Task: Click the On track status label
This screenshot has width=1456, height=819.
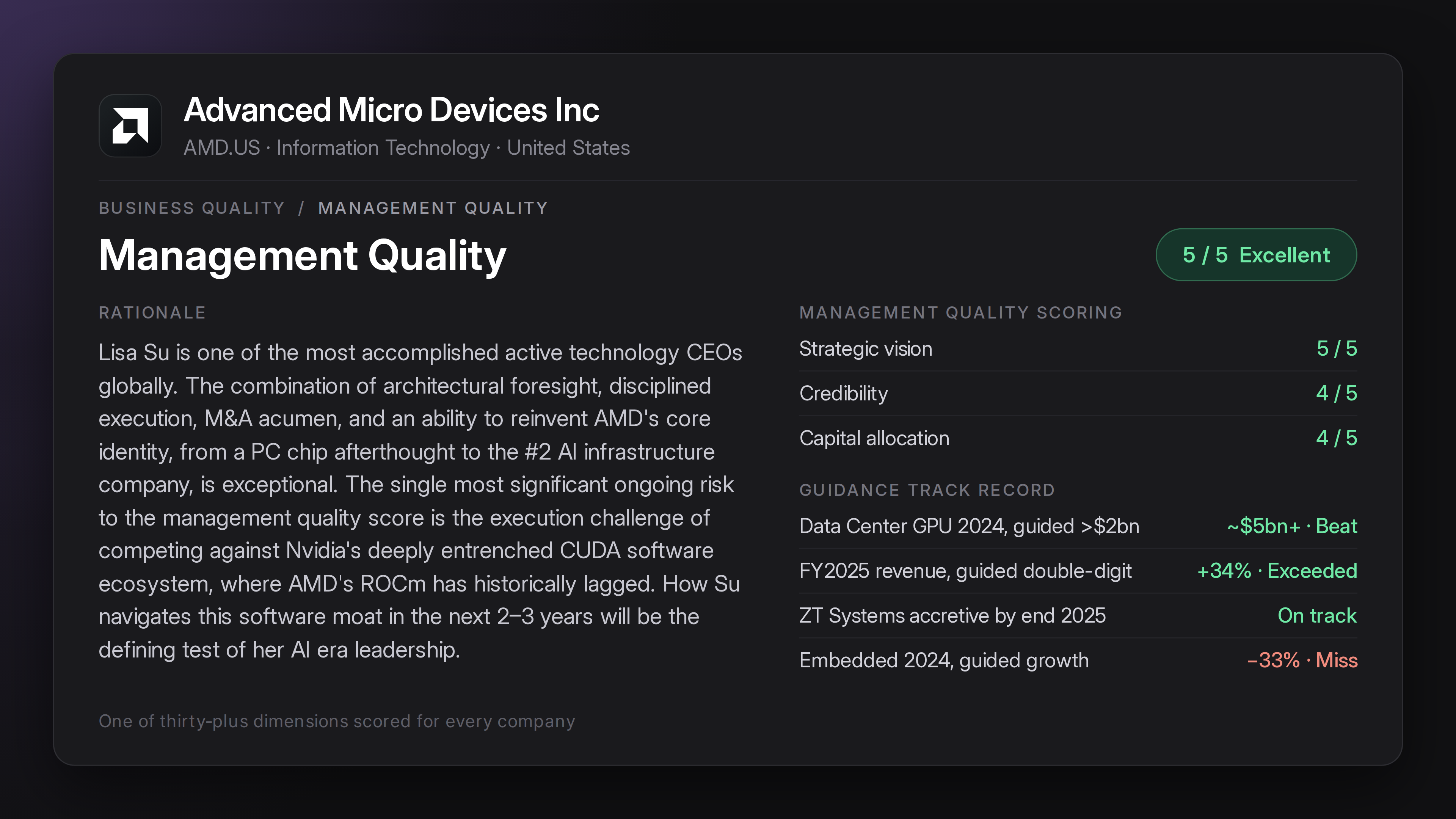Action: click(x=1317, y=615)
